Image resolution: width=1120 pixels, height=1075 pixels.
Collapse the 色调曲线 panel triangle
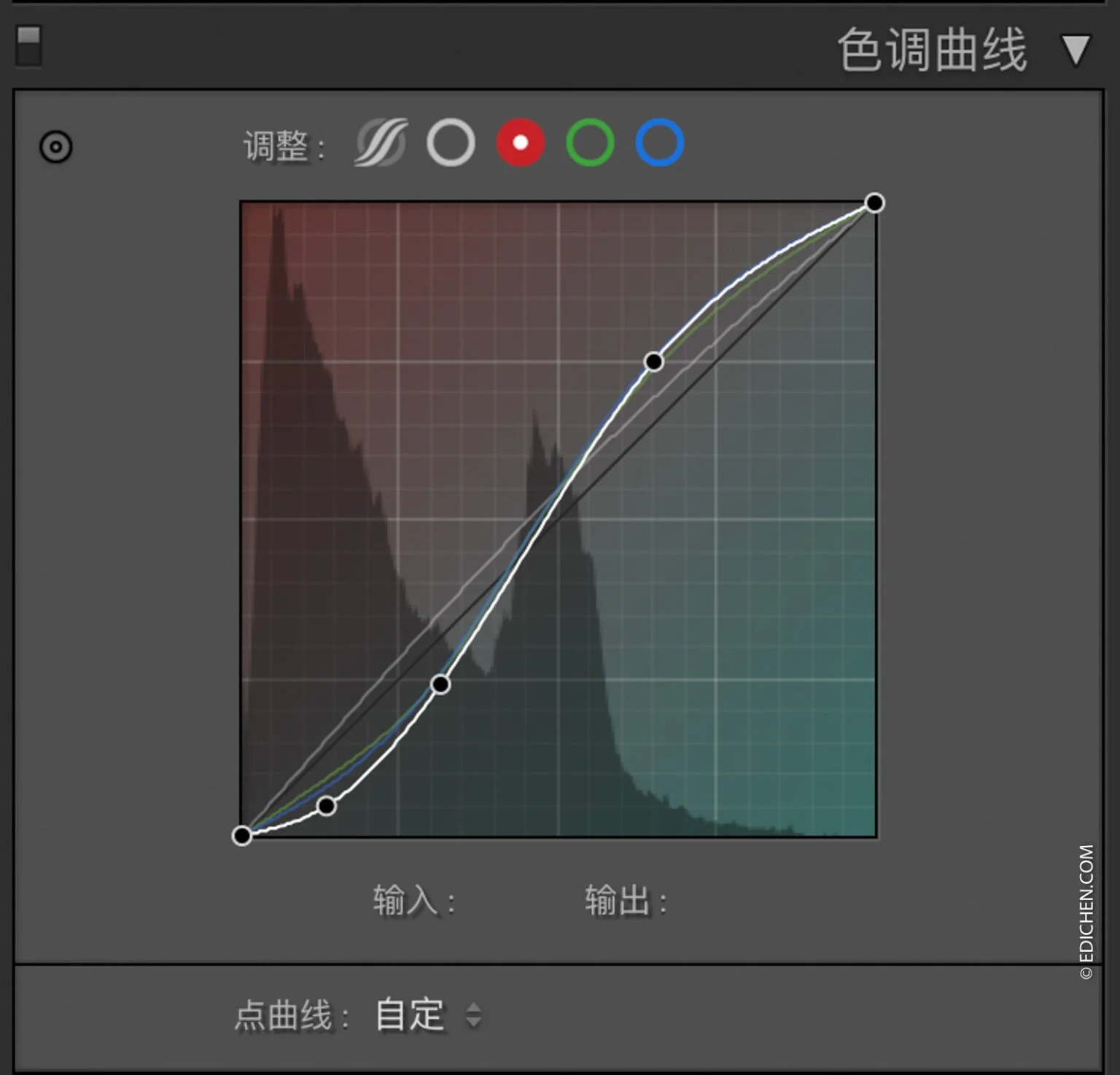(1076, 50)
